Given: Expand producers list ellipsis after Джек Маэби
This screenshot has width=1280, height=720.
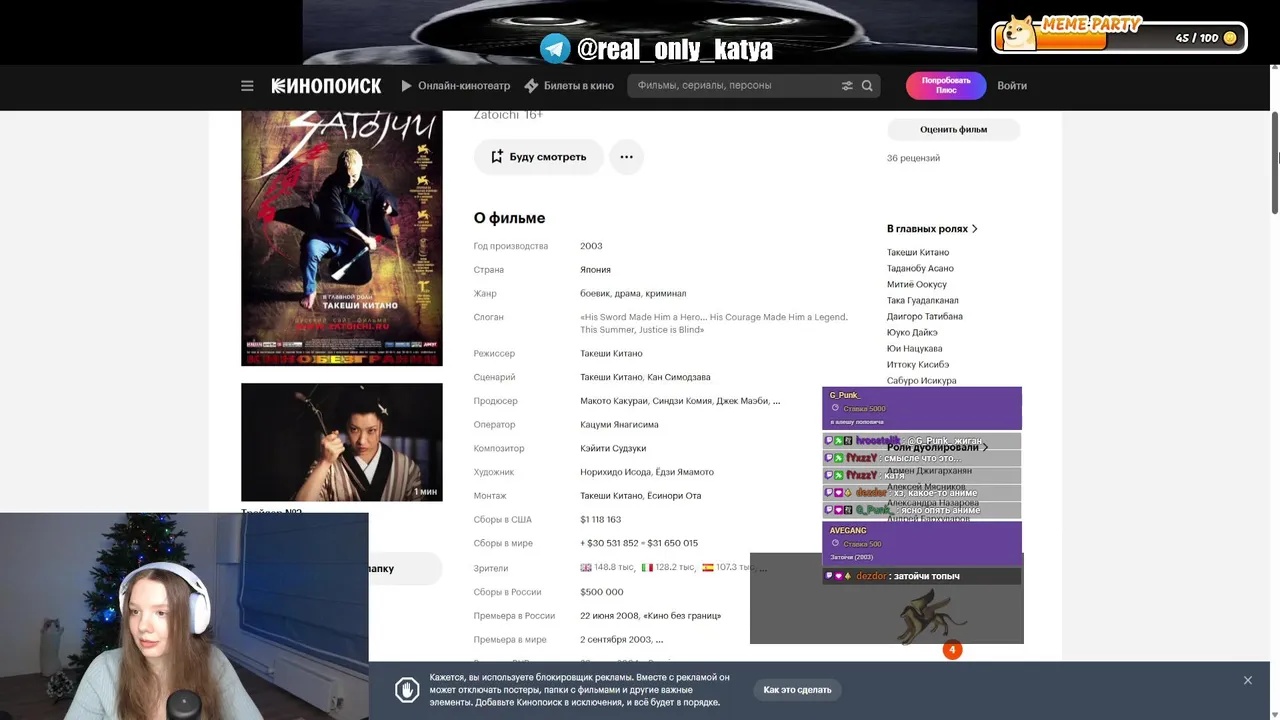Looking at the screenshot, I should (x=777, y=401).
